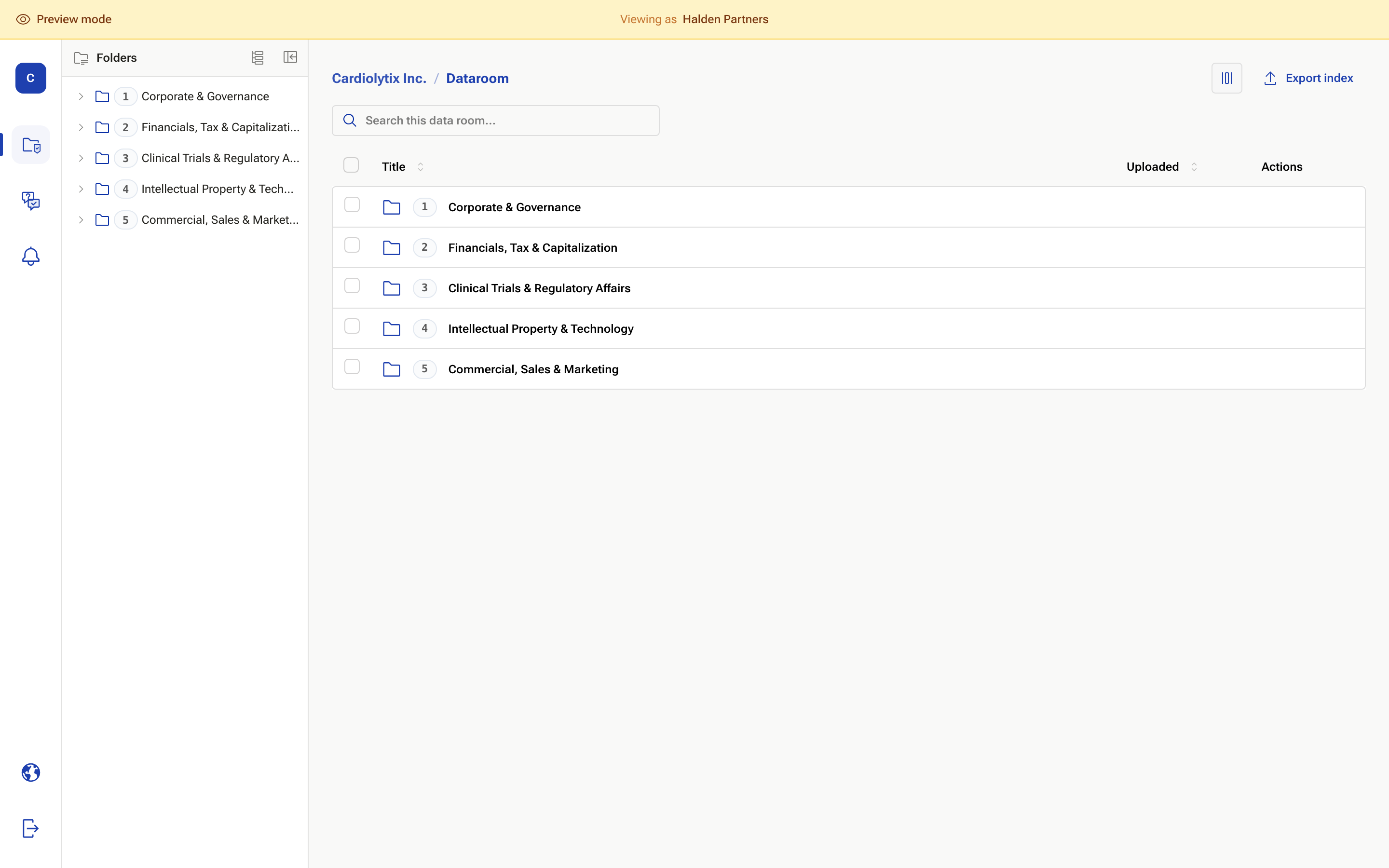Screen dimensions: 1389x868
Task: Sort by Title column arrows
Action: pos(420,167)
